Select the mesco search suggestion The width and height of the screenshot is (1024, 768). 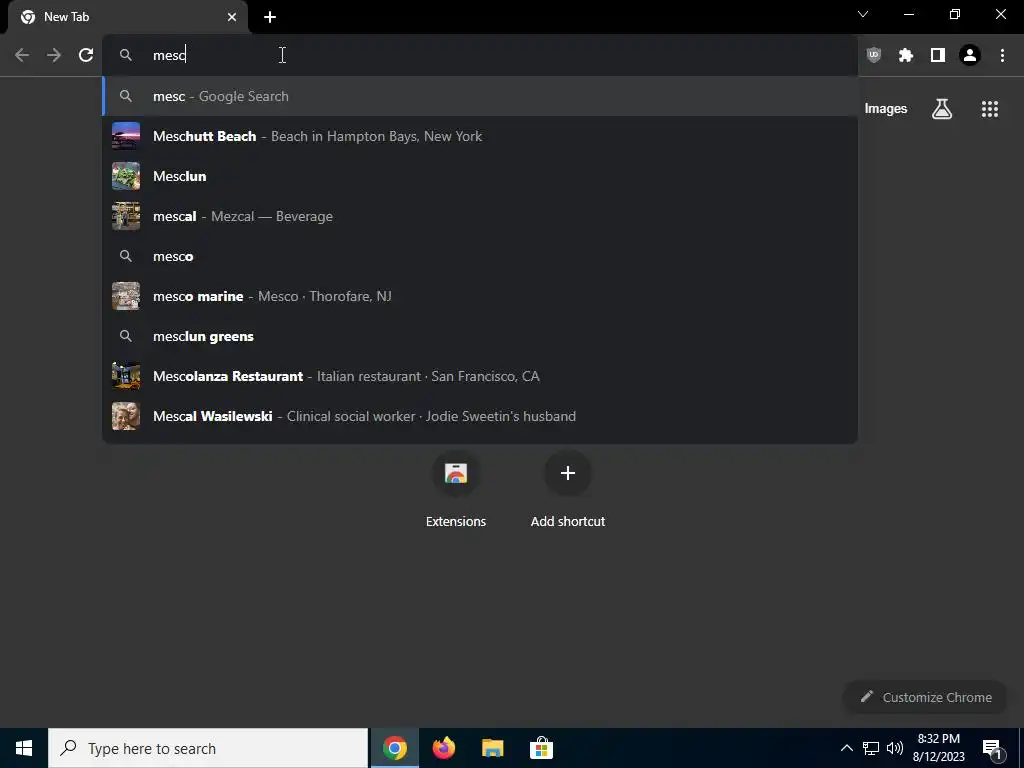click(x=480, y=256)
